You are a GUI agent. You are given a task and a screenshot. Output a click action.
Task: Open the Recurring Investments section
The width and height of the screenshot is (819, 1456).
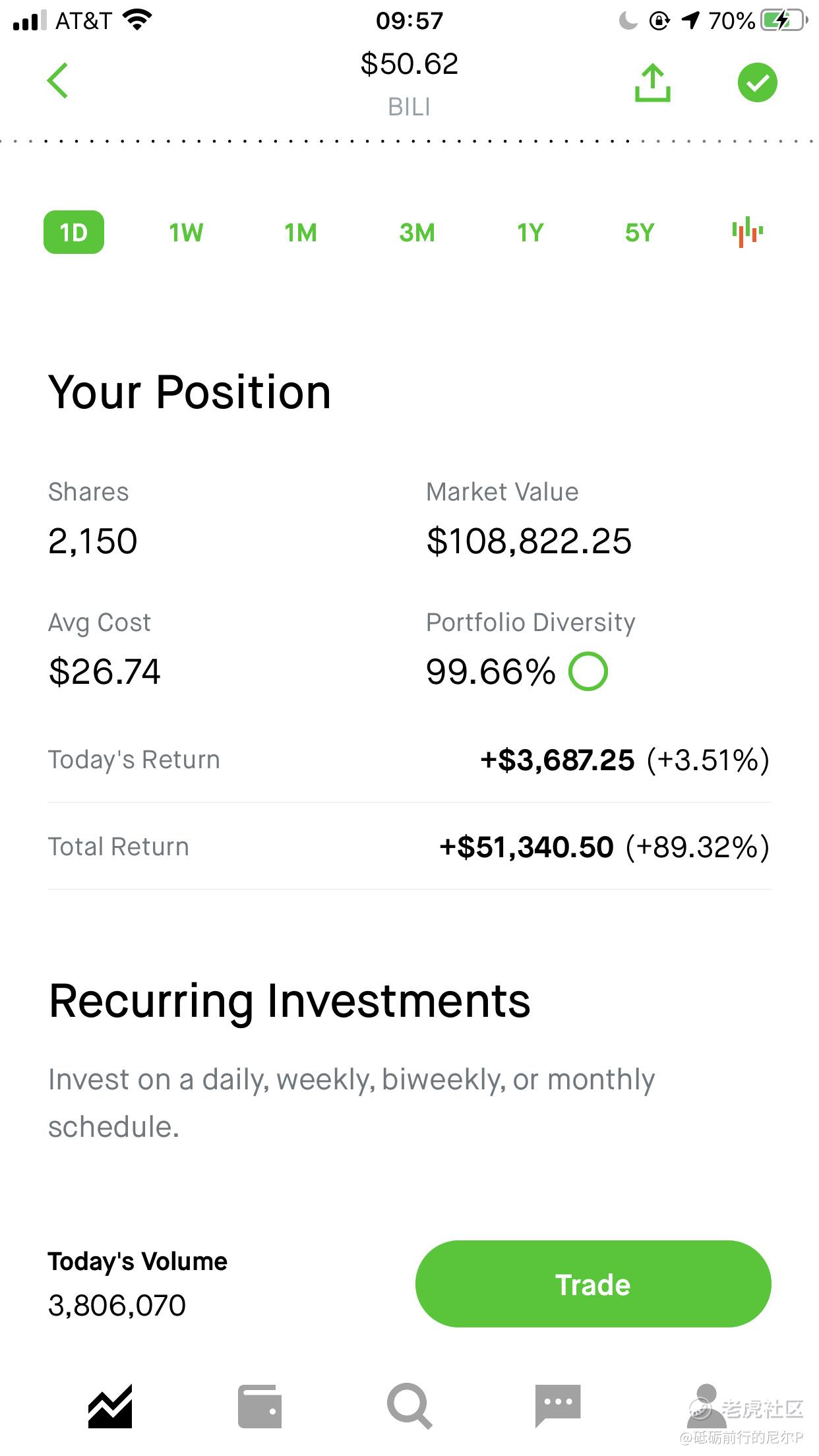(x=289, y=1001)
